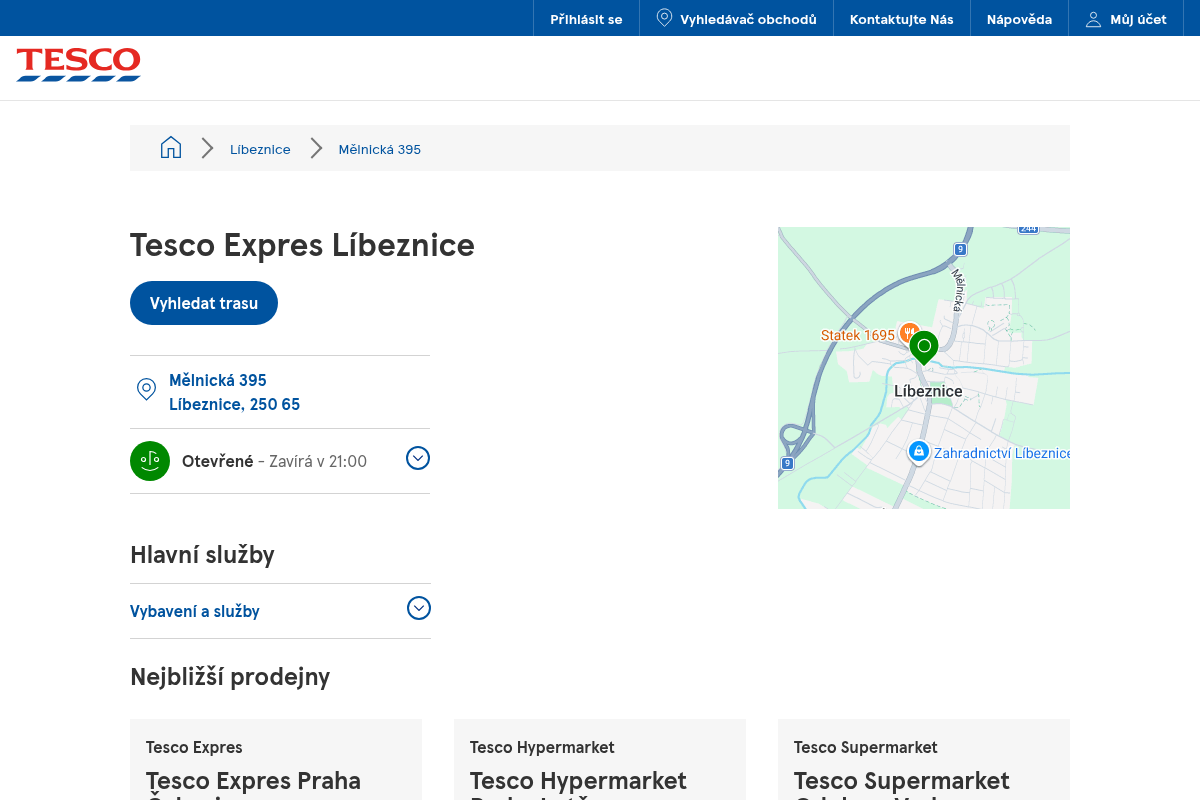Expand Vybavení a služby section arrow
This screenshot has height=800, width=1200.
[419, 608]
